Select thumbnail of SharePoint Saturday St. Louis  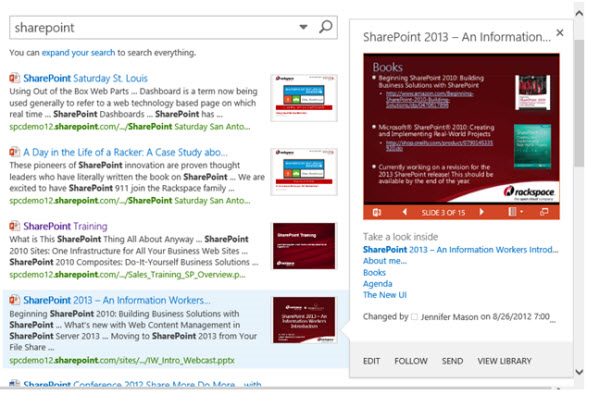tap(304, 98)
